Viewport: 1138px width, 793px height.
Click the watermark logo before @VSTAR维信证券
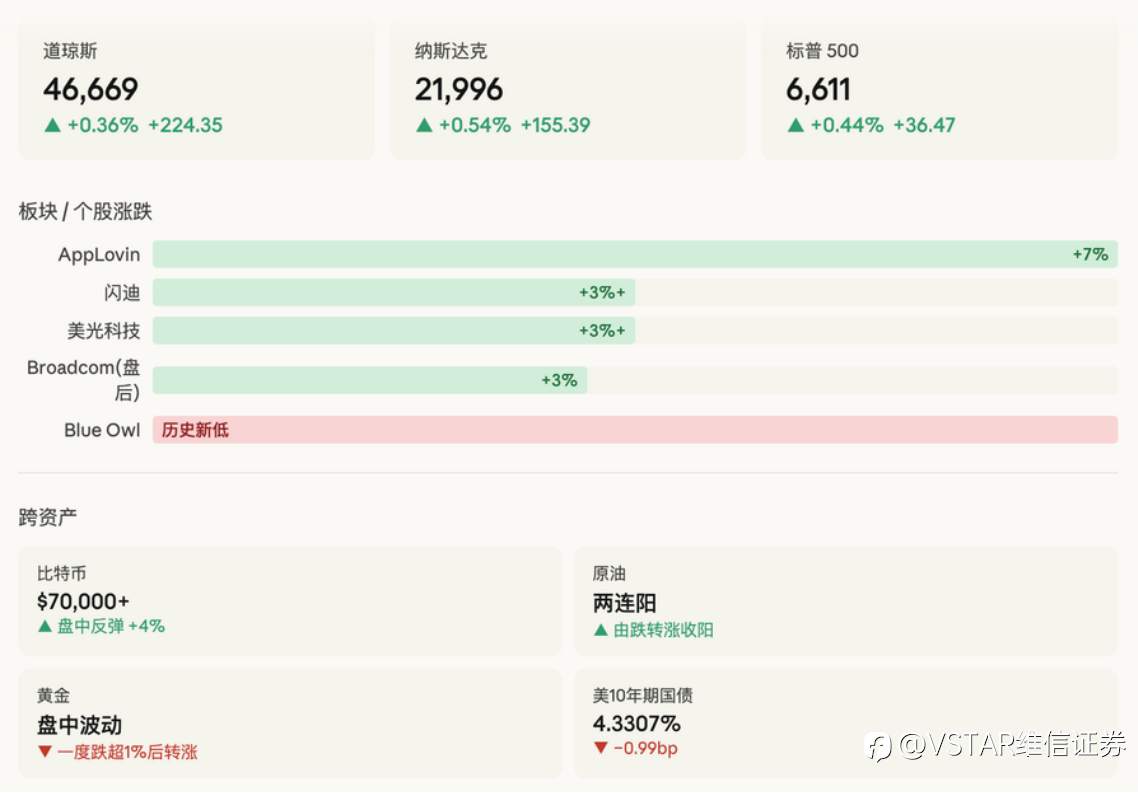coord(879,746)
